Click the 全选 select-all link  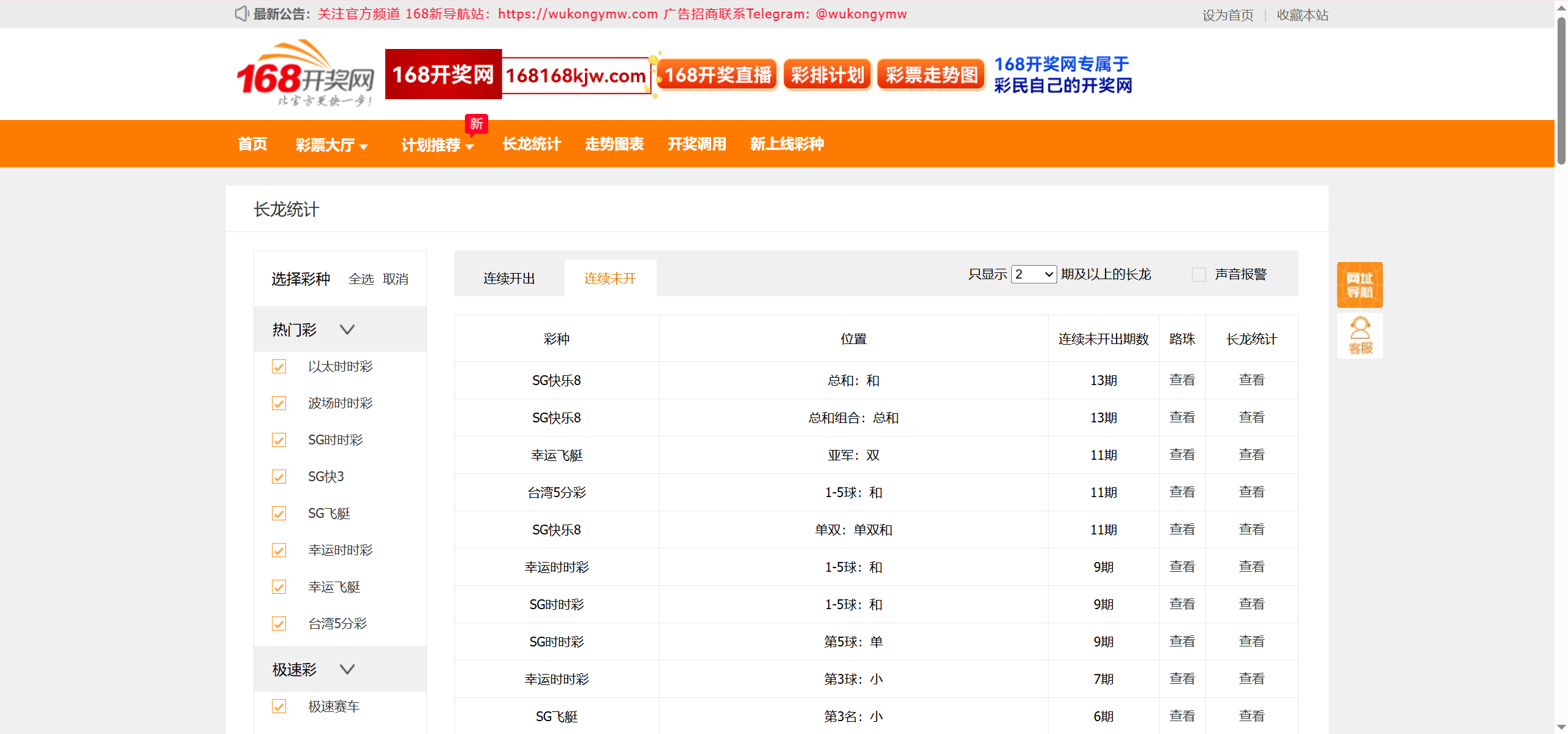coord(361,279)
